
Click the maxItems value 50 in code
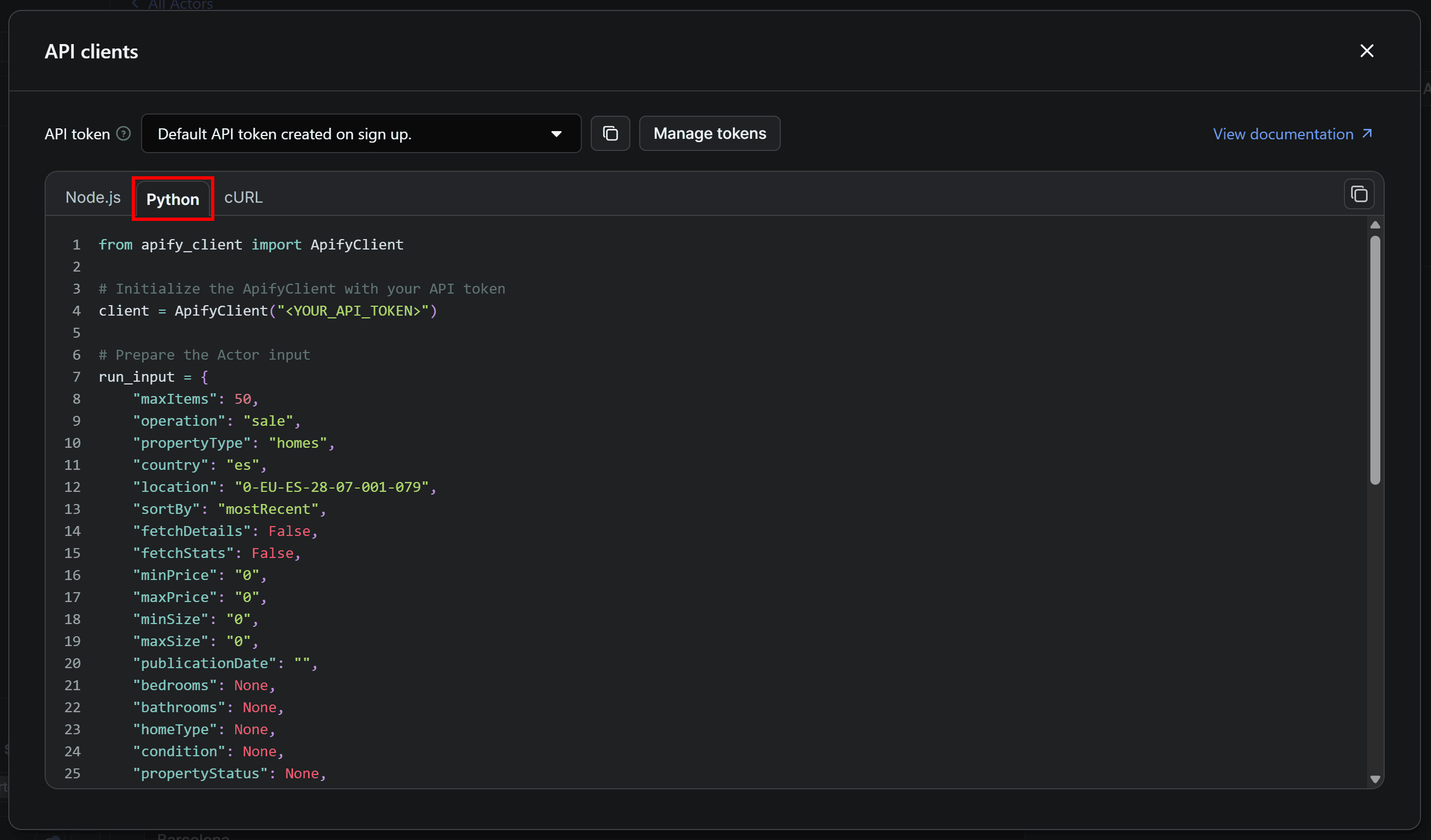pyautogui.click(x=242, y=399)
